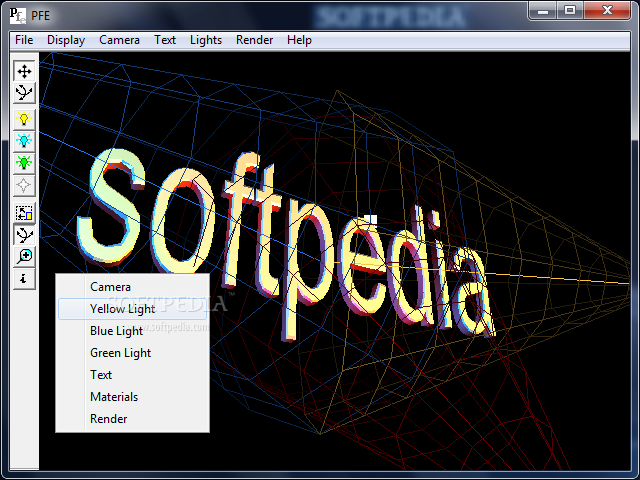Open the Help menu
Image resolution: width=640 pixels, height=480 pixels.
coord(299,40)
